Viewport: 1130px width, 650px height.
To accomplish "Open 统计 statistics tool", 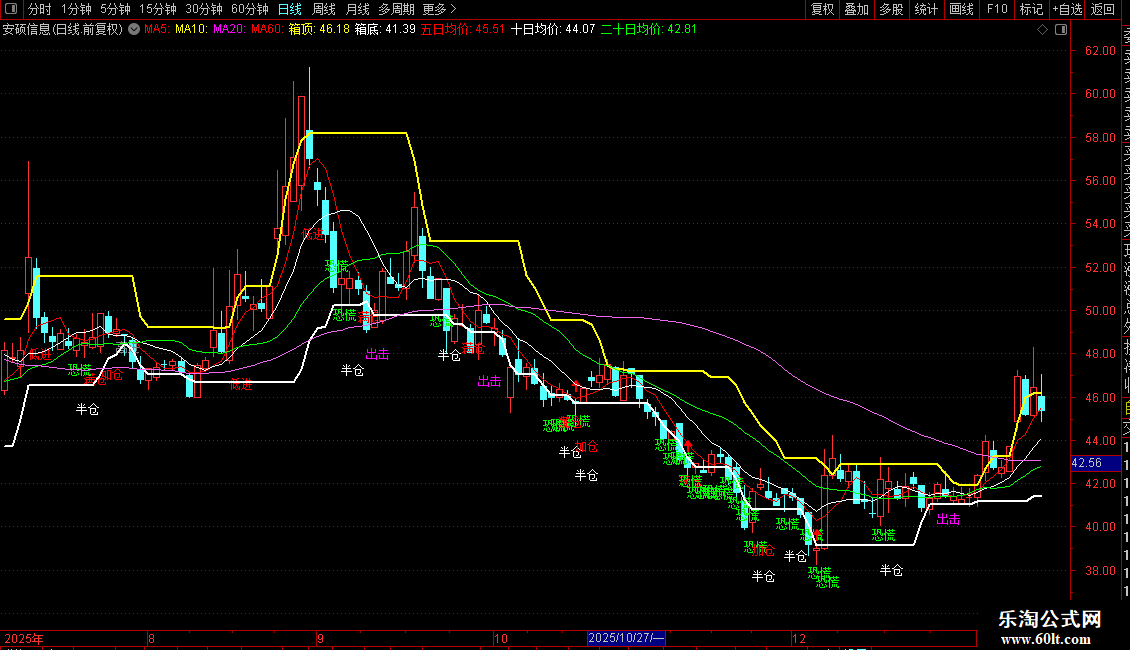I will [926, 9].
